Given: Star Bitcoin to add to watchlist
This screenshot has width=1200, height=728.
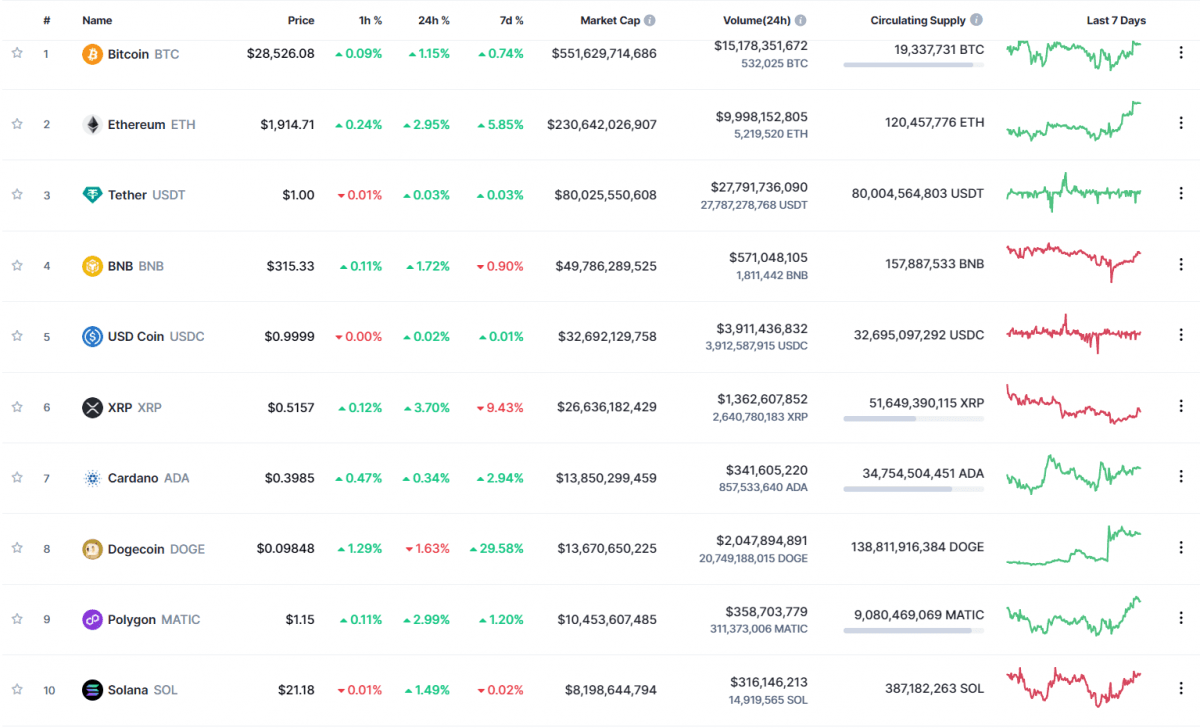Looking at the screenshot, I should tap(17, 54).
